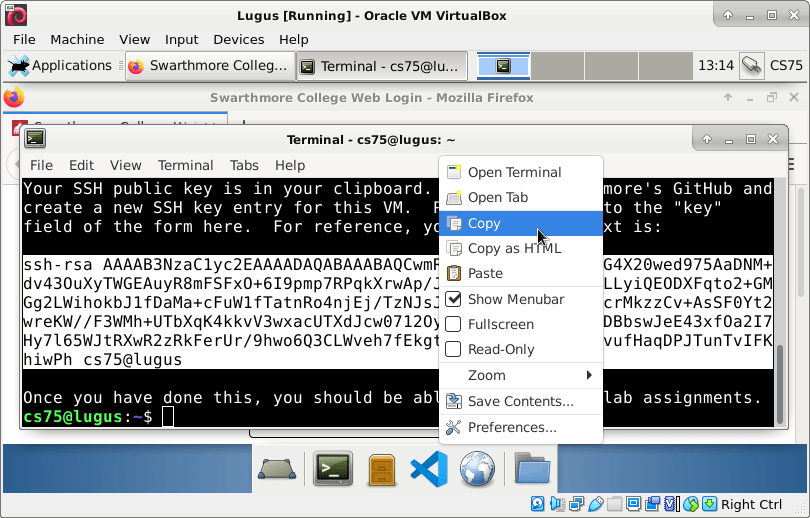Open Preferences... from the context menu
Screen dimensions: 810x518
pyautogui.click(x=521, y=427)
